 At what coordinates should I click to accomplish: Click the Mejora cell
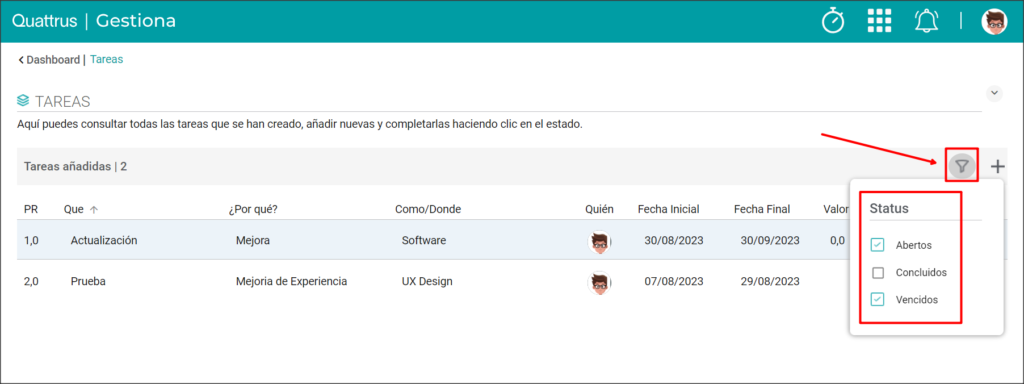click(x=253, y=240)
